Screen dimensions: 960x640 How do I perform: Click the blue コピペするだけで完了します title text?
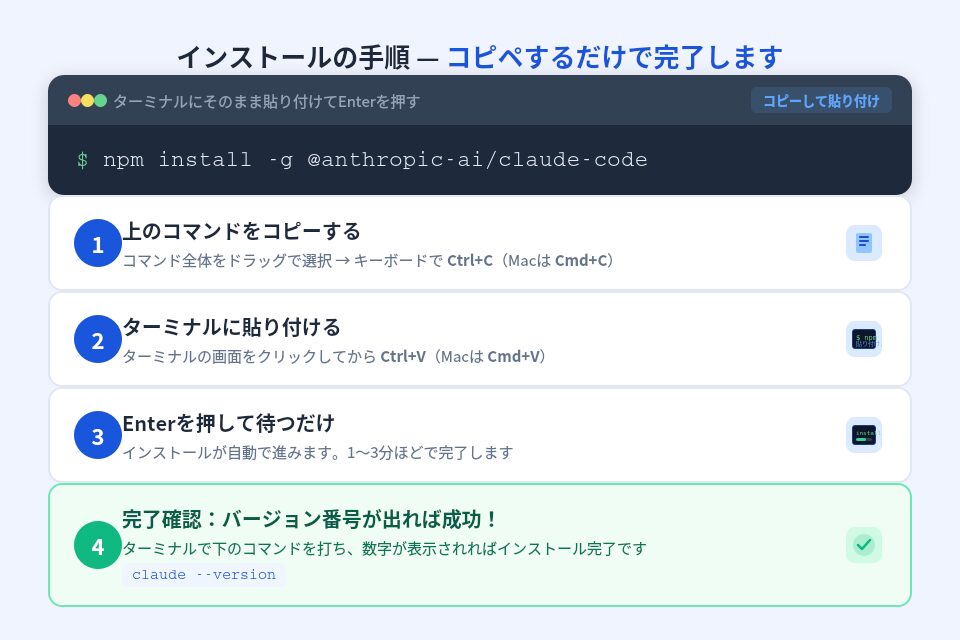click(x=615, y=57)
